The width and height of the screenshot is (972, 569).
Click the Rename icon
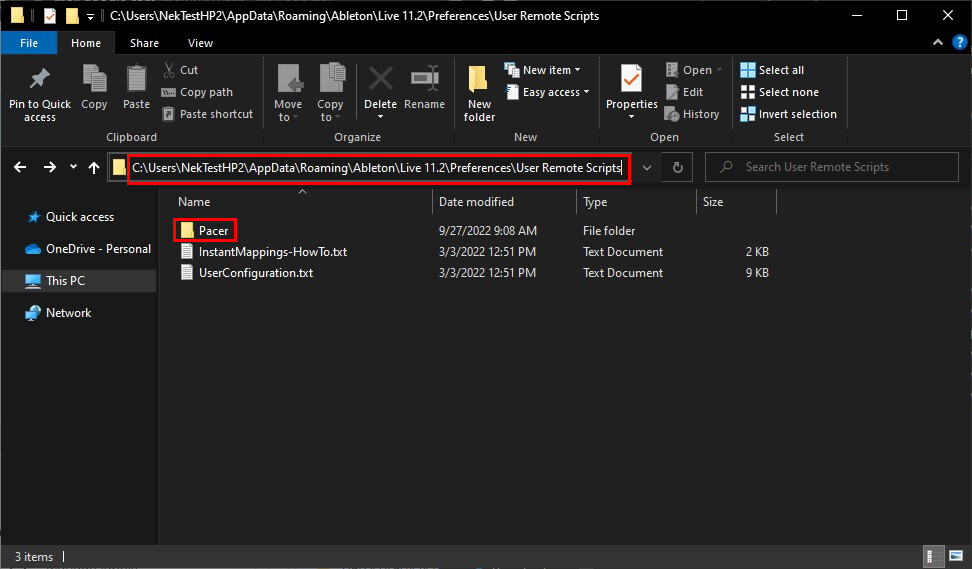point(425,79)
